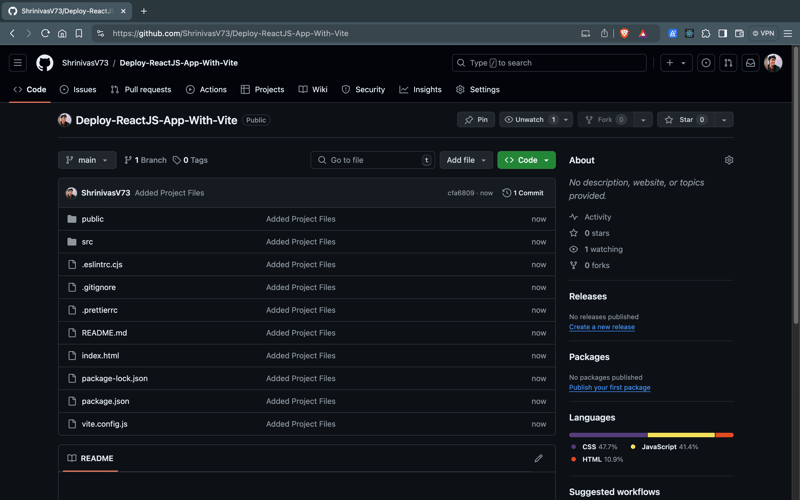The image size is (800, 500).
Task: Click Publish your first package link
Action: click(x=610, y=388)
